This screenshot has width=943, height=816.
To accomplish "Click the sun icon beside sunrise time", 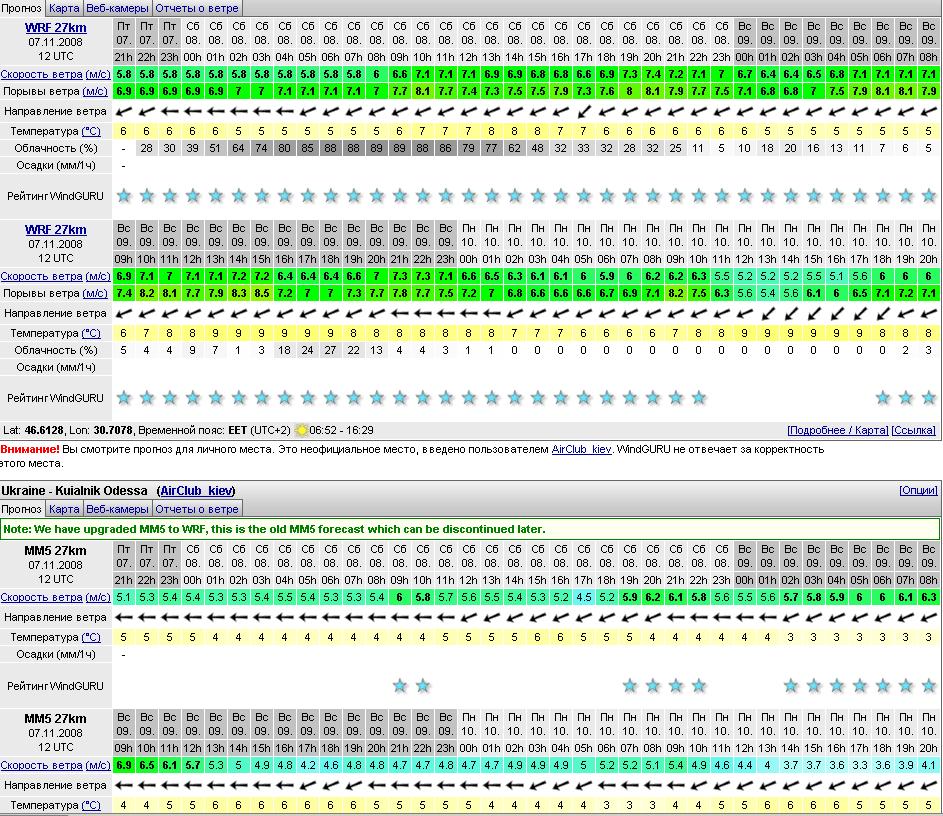I will (302, 430).
